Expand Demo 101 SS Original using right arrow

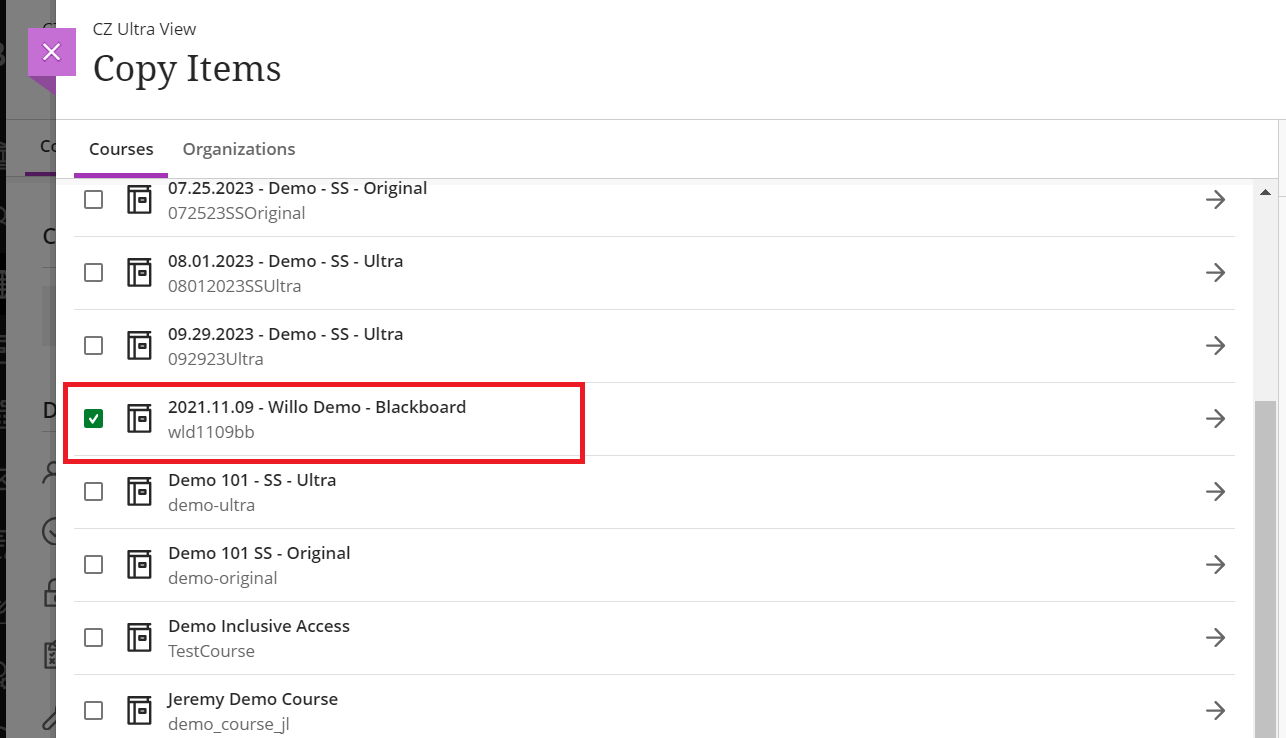coord(1215,564)
